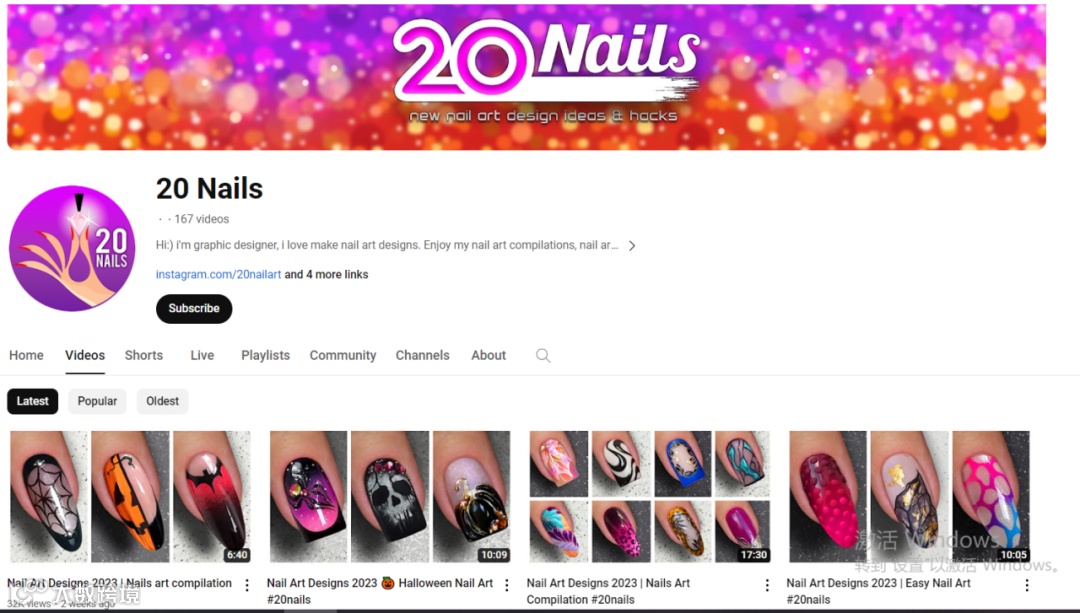Image resolution: width=1080 pixels, height=613 pixels.
Task: Open the instagram.com/20nailart link
Action: pyautogui.click(x=218, y=274)
